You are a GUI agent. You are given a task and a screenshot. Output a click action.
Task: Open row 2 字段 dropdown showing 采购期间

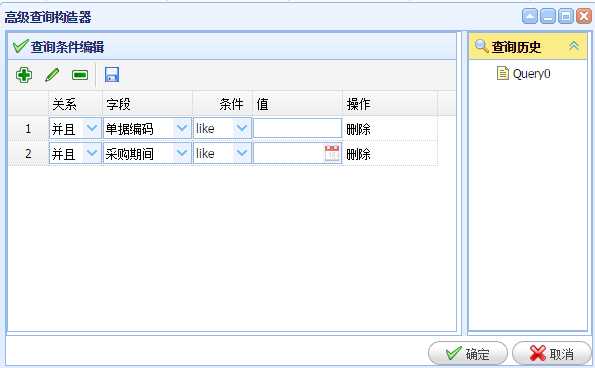click(182, 153)
